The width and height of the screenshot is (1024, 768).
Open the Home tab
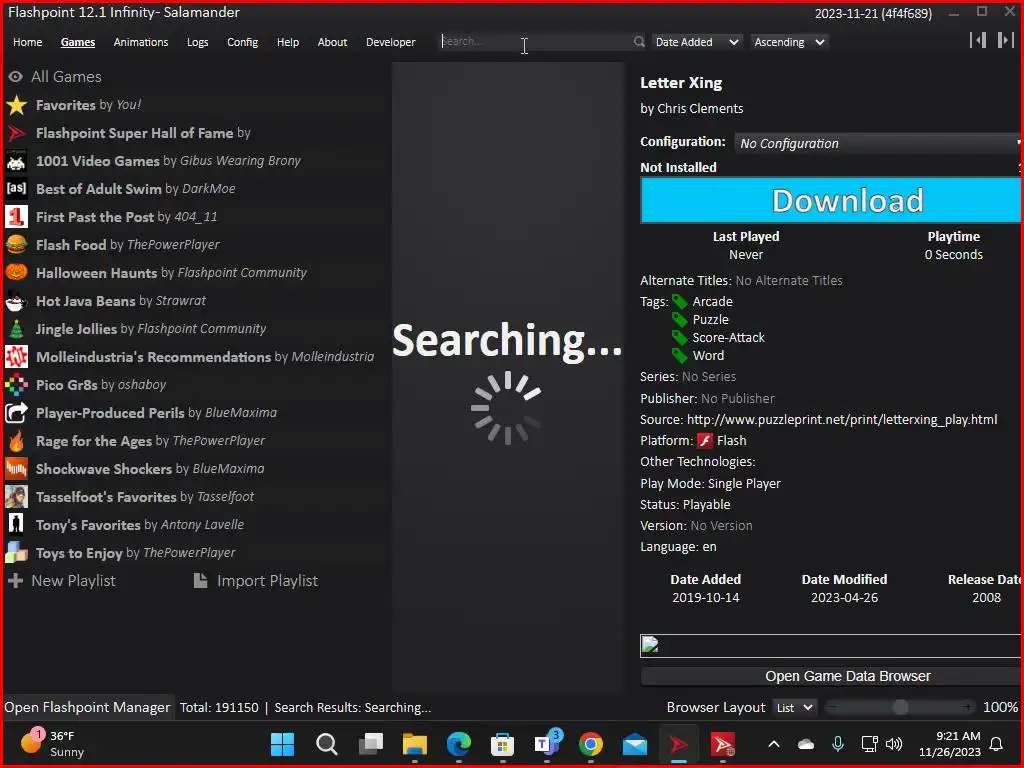pos(27,42)
